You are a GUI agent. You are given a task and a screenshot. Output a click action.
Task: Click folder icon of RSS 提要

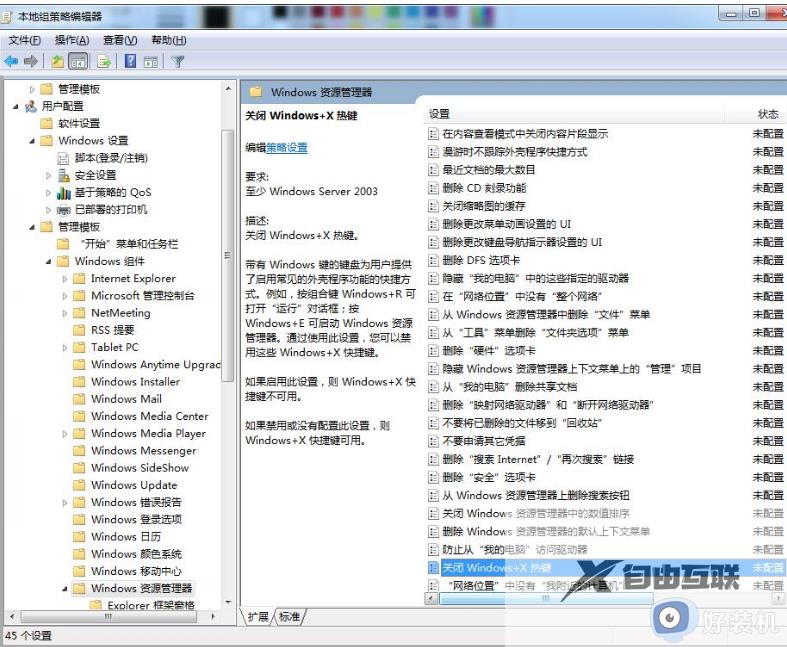[79, 330]
